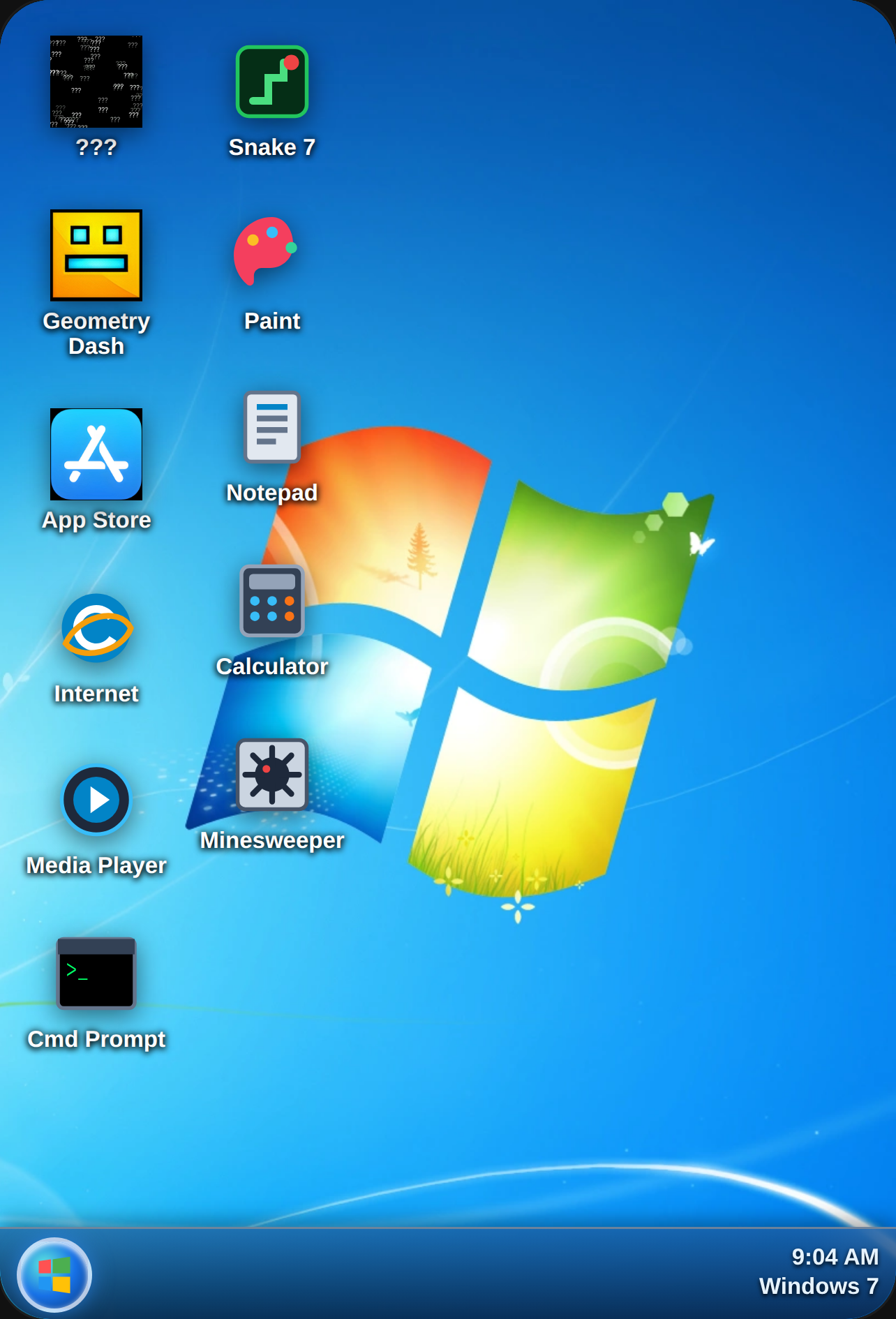Select the Snake 7 text label
The height and width of the screenshot is (1319, 896).
[x=272, y=147]
